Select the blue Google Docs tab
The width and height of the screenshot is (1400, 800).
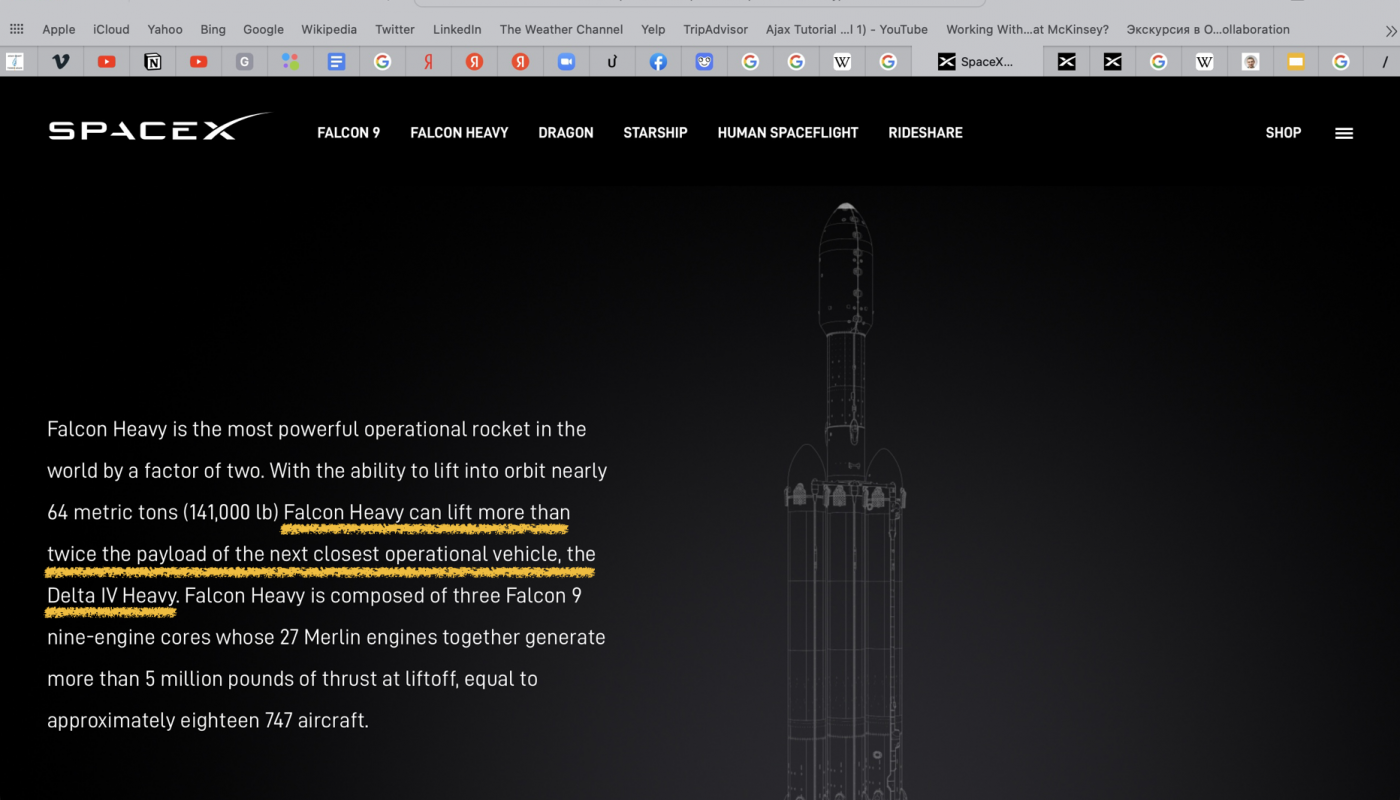click(337, 62)
